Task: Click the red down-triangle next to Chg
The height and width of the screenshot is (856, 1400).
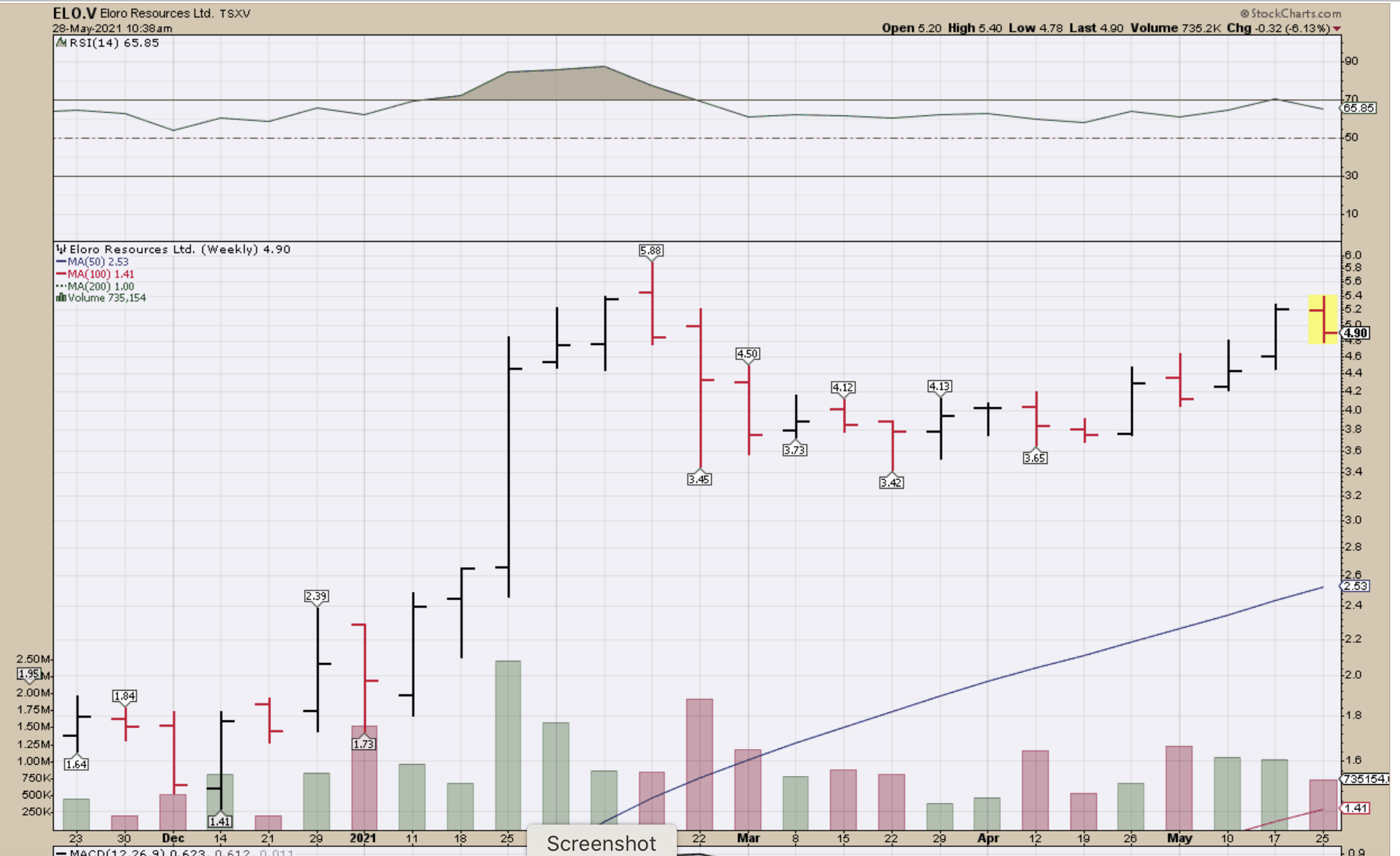Action: click(1336, 28)
